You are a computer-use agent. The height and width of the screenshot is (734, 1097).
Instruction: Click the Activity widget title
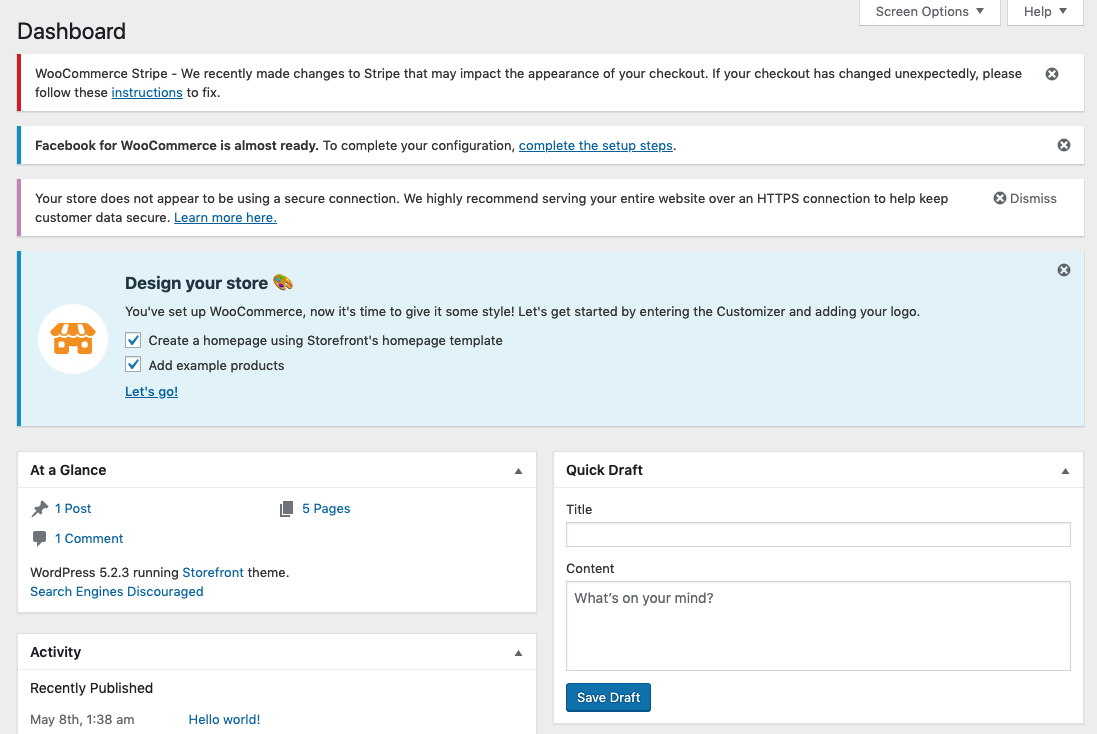(x=55, y=652)
